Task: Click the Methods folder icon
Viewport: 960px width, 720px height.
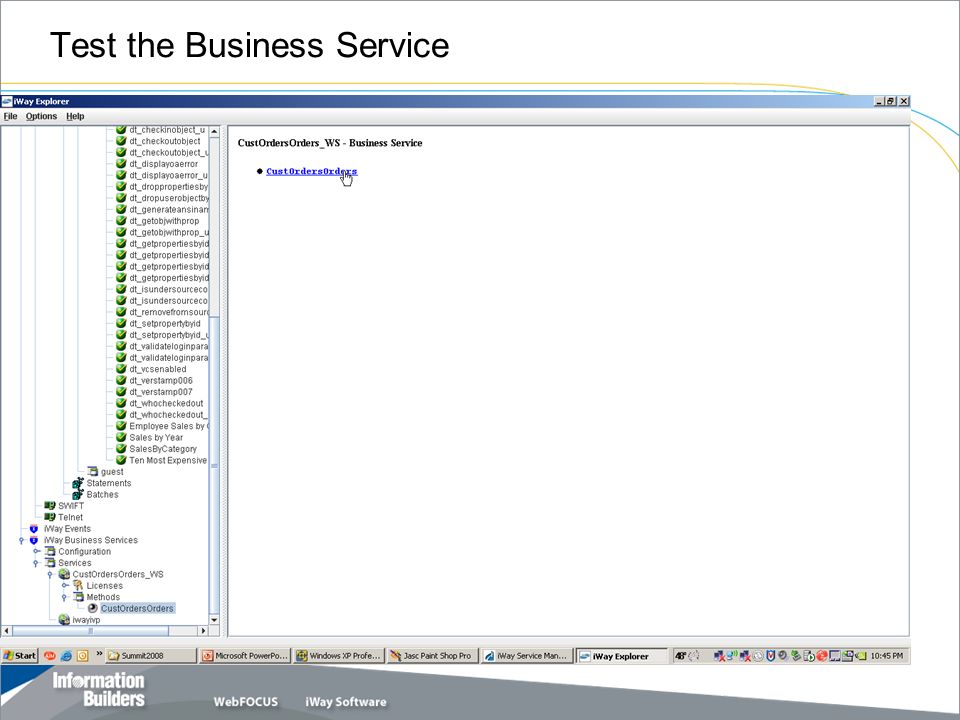Action: click(78, 597)
